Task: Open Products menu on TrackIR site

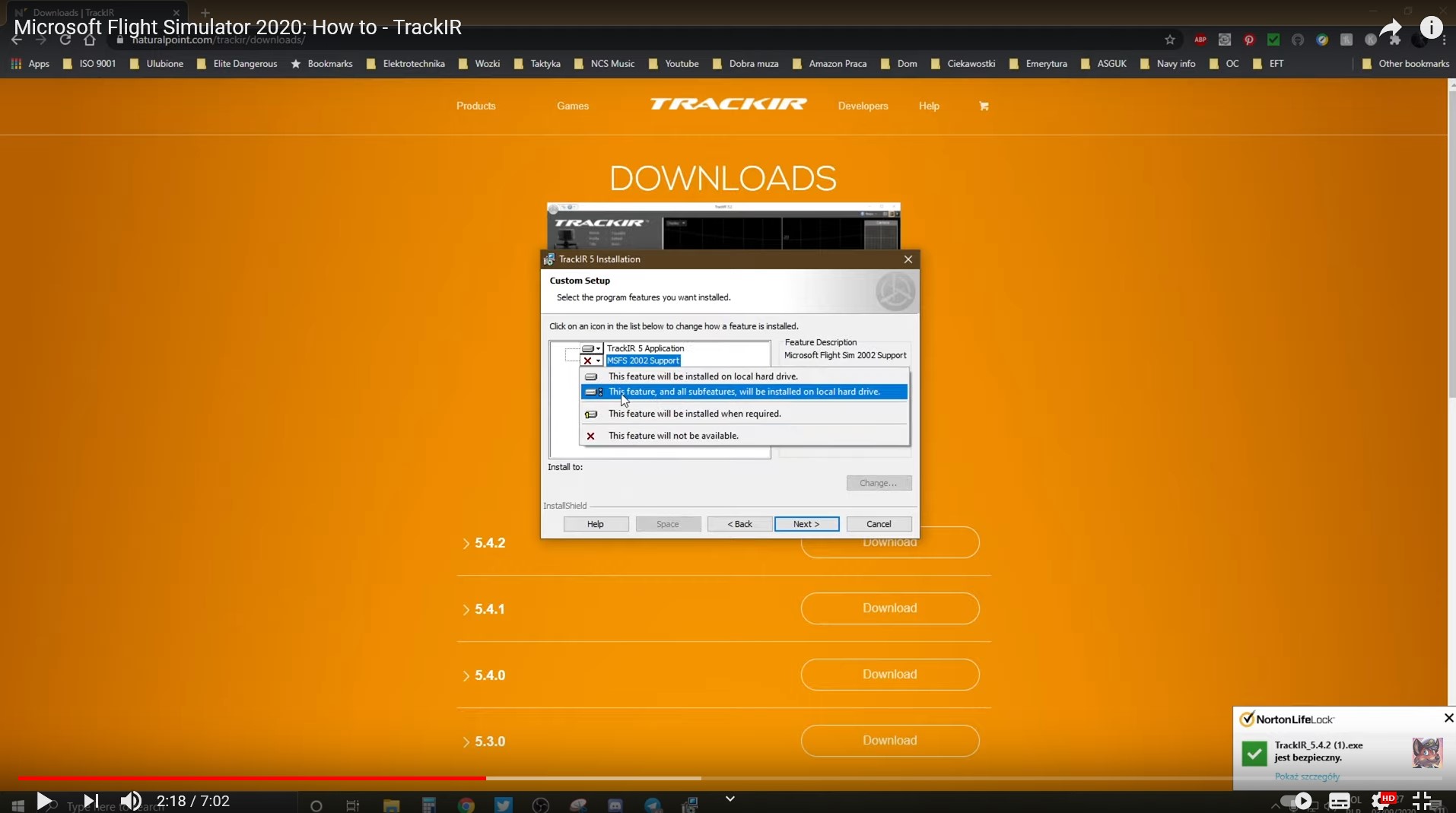Action: (x=475, y=106)
